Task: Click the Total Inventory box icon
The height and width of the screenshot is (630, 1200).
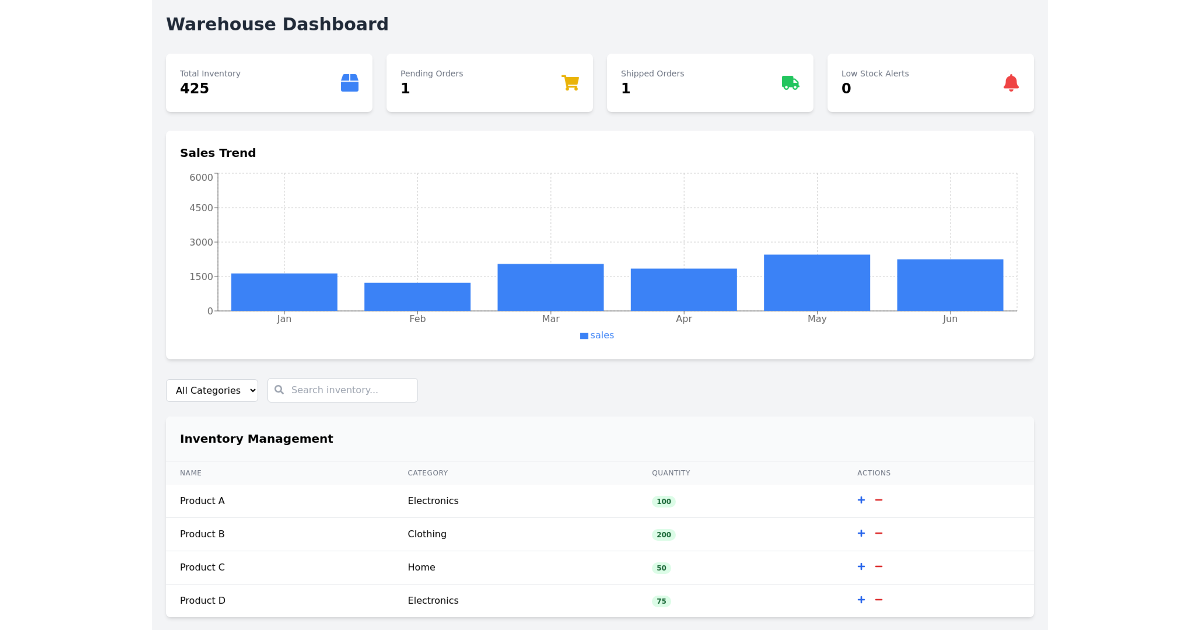Action: coord(349,83)
